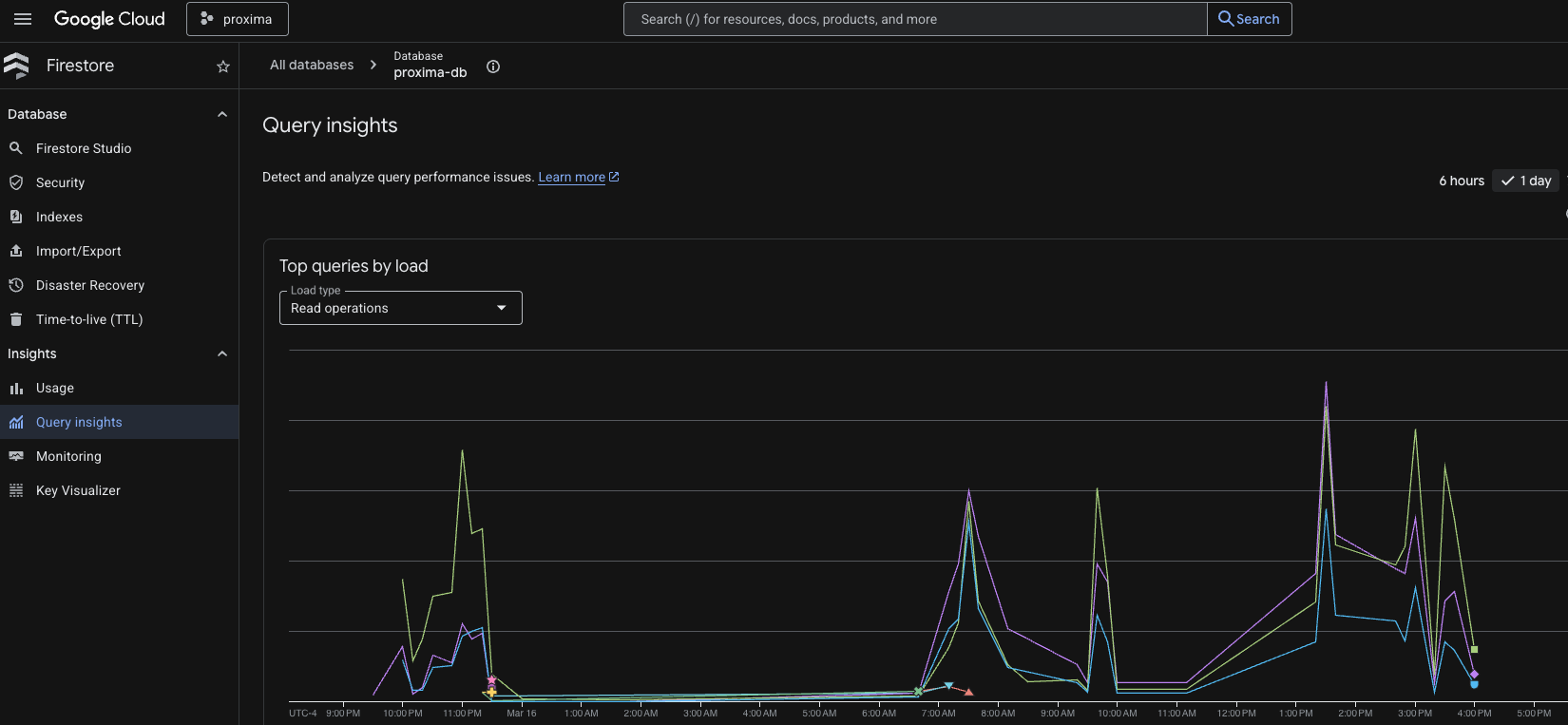
Task: Click the Top queries by load heading
Action: tap(354, 266)
